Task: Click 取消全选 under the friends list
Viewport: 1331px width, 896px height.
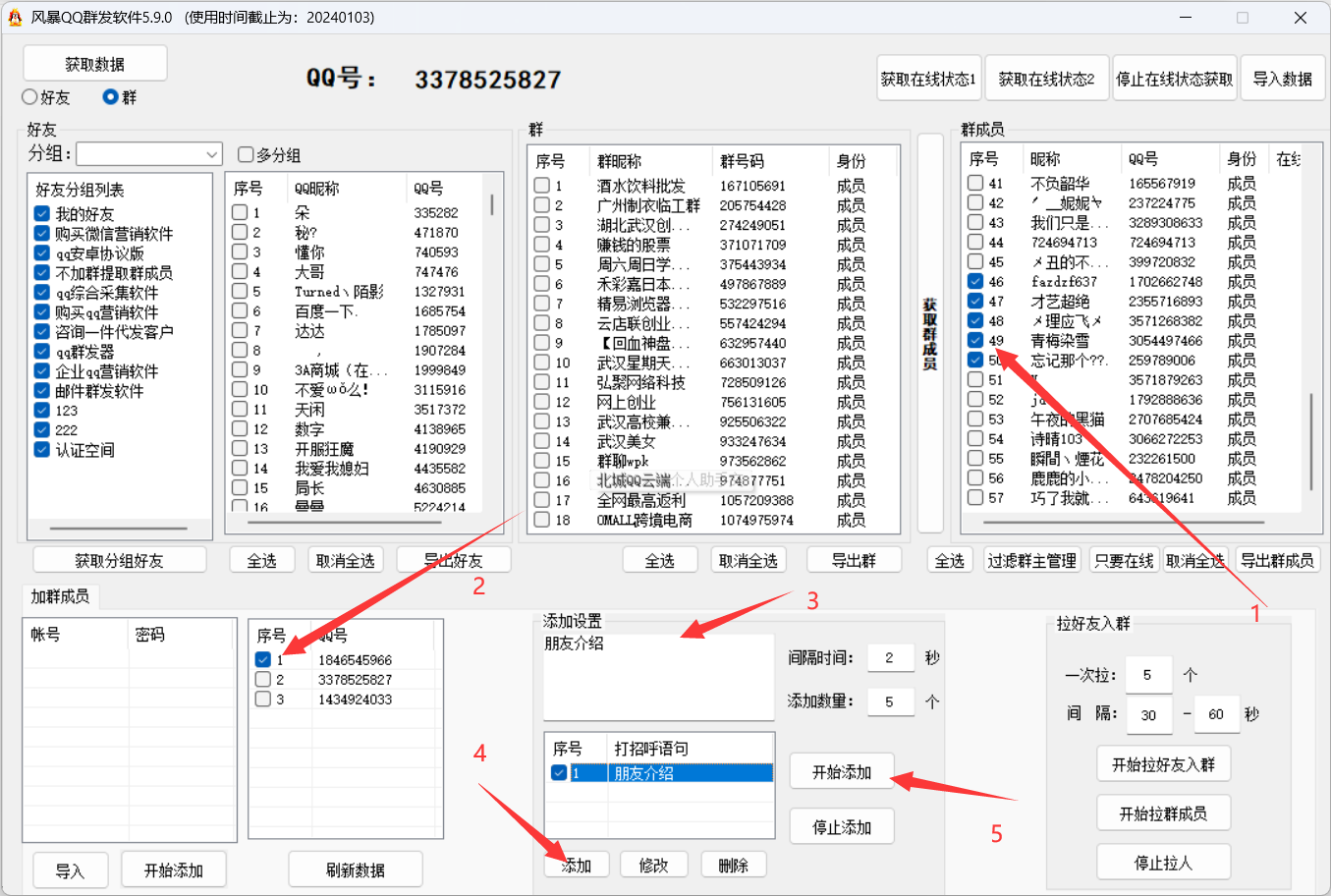Action: pyautogui.click(x=346, y=560)
